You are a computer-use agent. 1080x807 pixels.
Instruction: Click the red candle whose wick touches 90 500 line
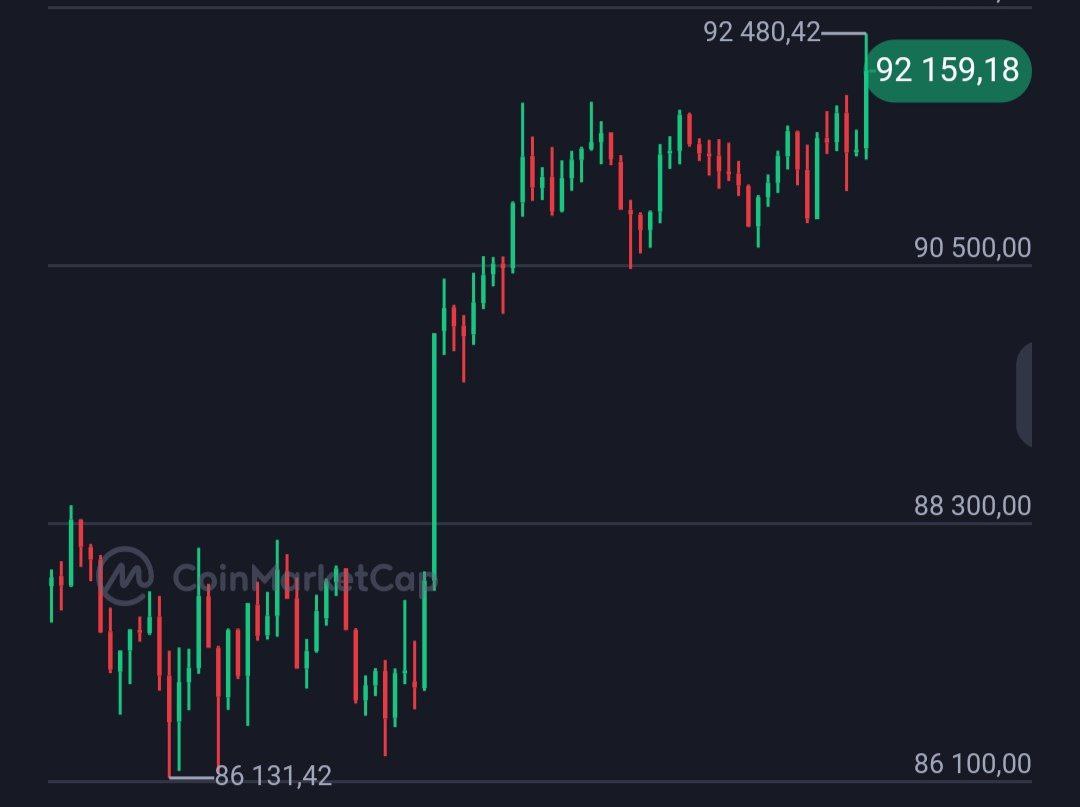[630, 235]
